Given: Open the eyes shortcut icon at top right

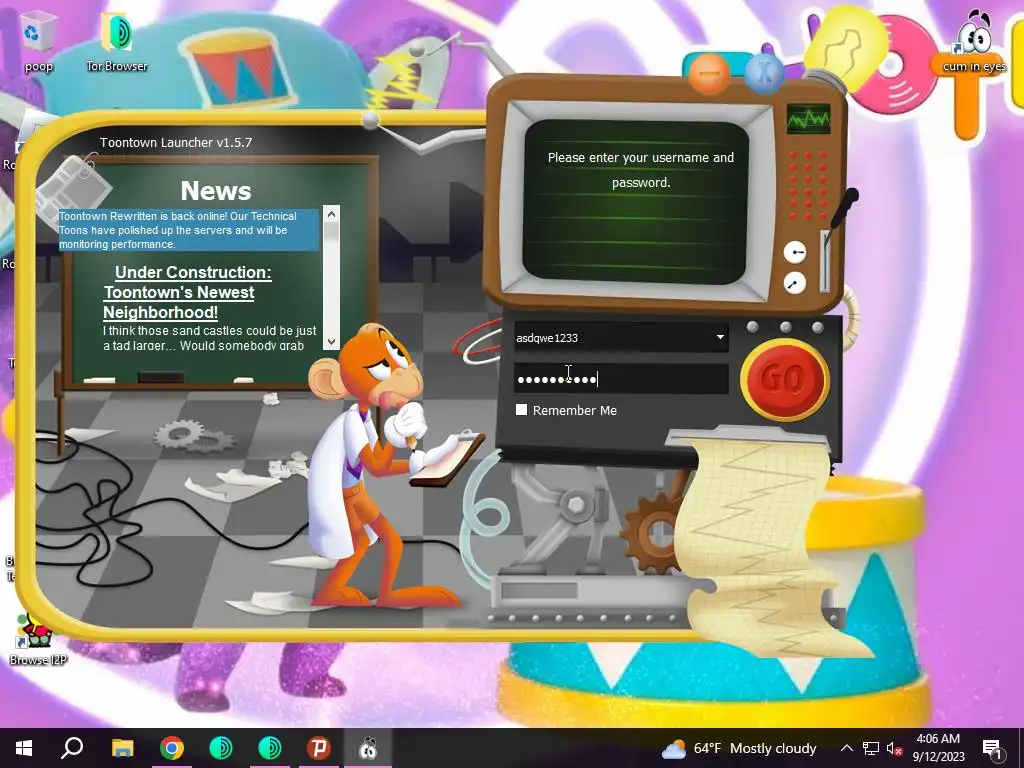Looking at the screenshot, I should tap(974, 41).
